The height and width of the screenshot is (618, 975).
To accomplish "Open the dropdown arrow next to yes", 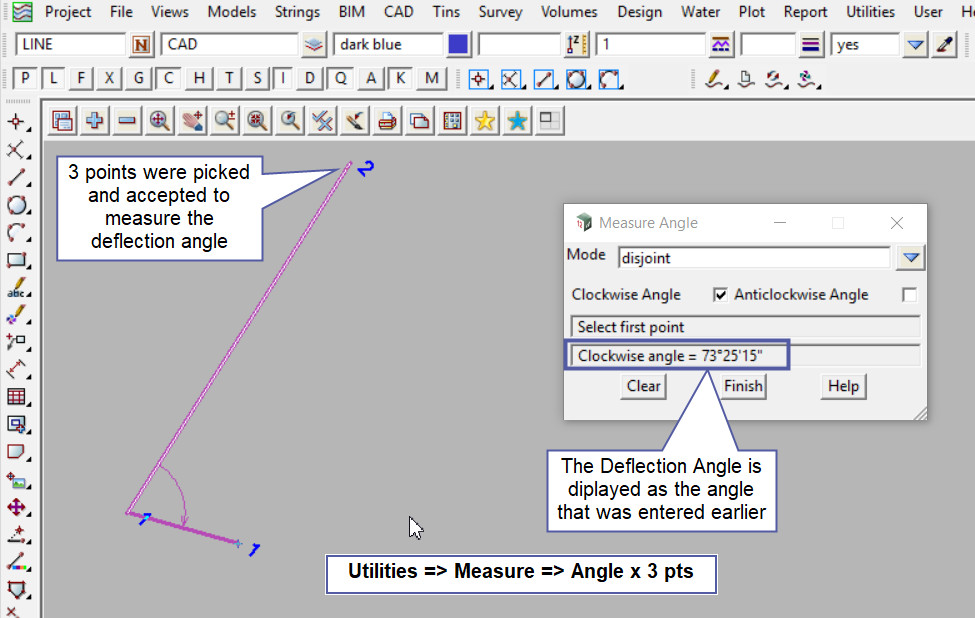I will click(915, 45).
